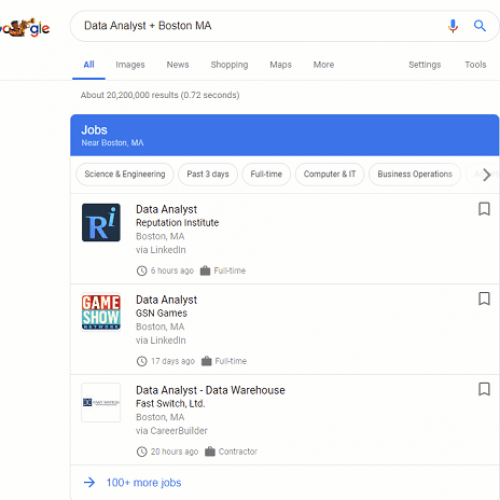This screenshot has height=500, width=500.
Task: Open the Reputation Institute Data Analyst title
Action: (166, 209)
